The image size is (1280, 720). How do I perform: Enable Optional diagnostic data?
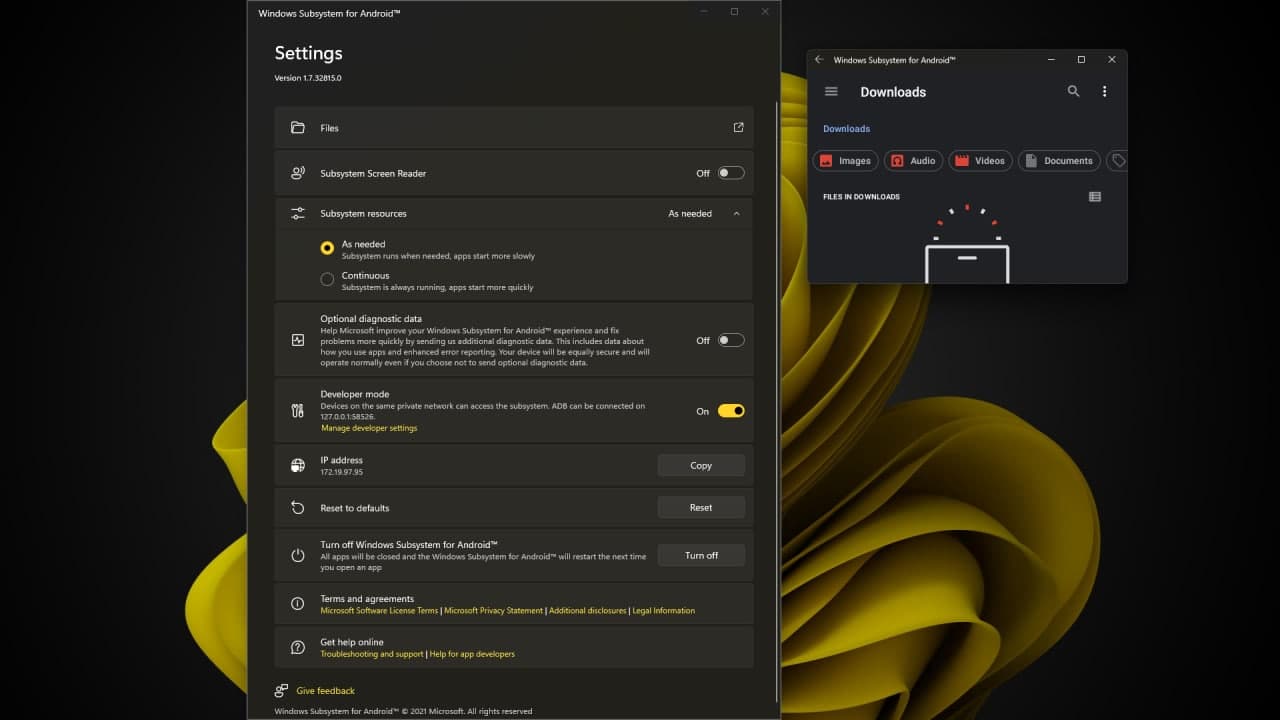[x=730, y=340]
